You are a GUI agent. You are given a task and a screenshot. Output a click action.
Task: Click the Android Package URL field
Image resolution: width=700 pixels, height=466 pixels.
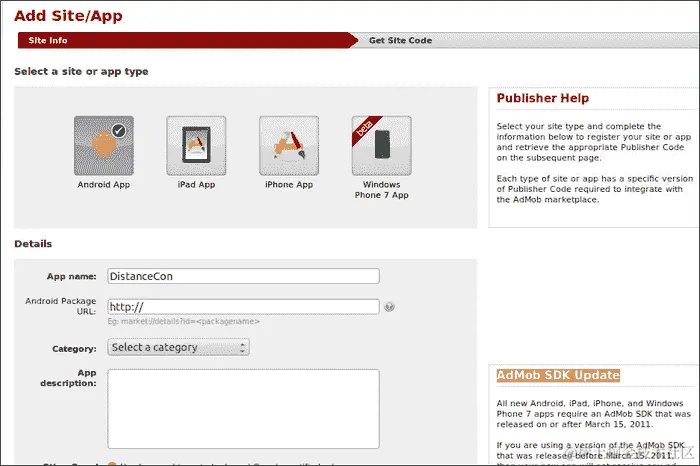coord(243,307)
